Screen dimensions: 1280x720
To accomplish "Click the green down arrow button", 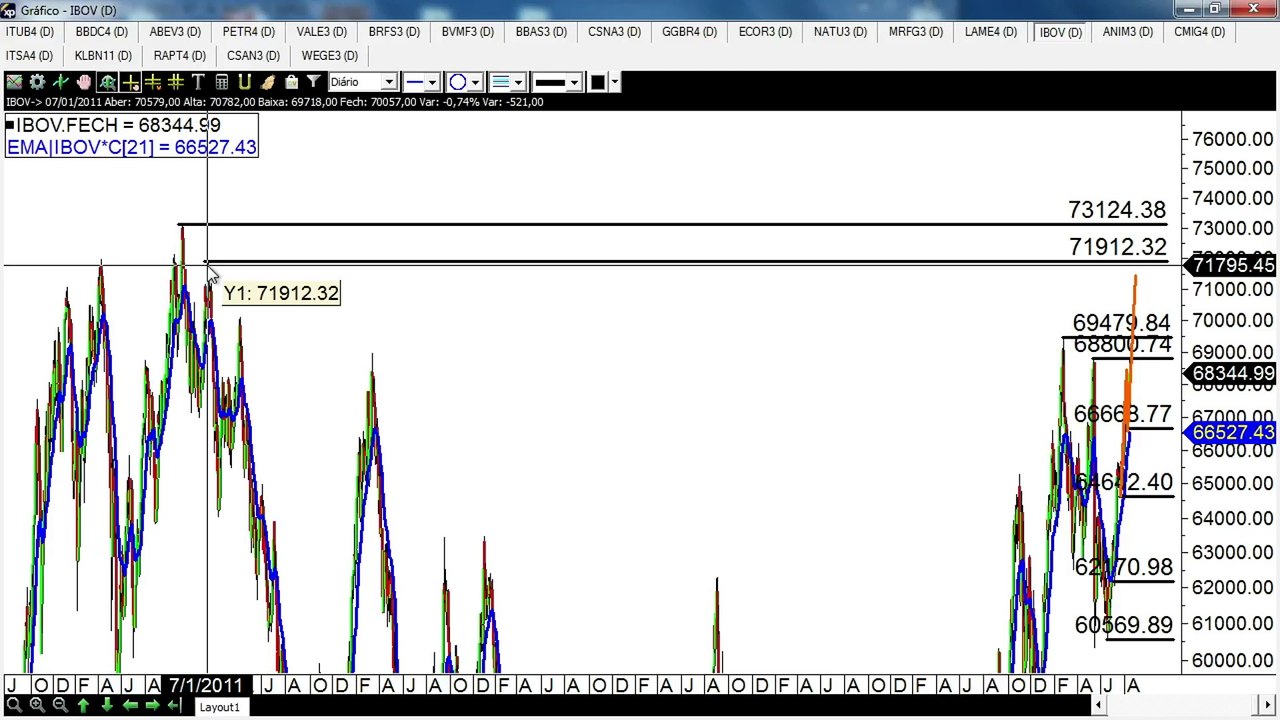I will click(x=107, y=706).
